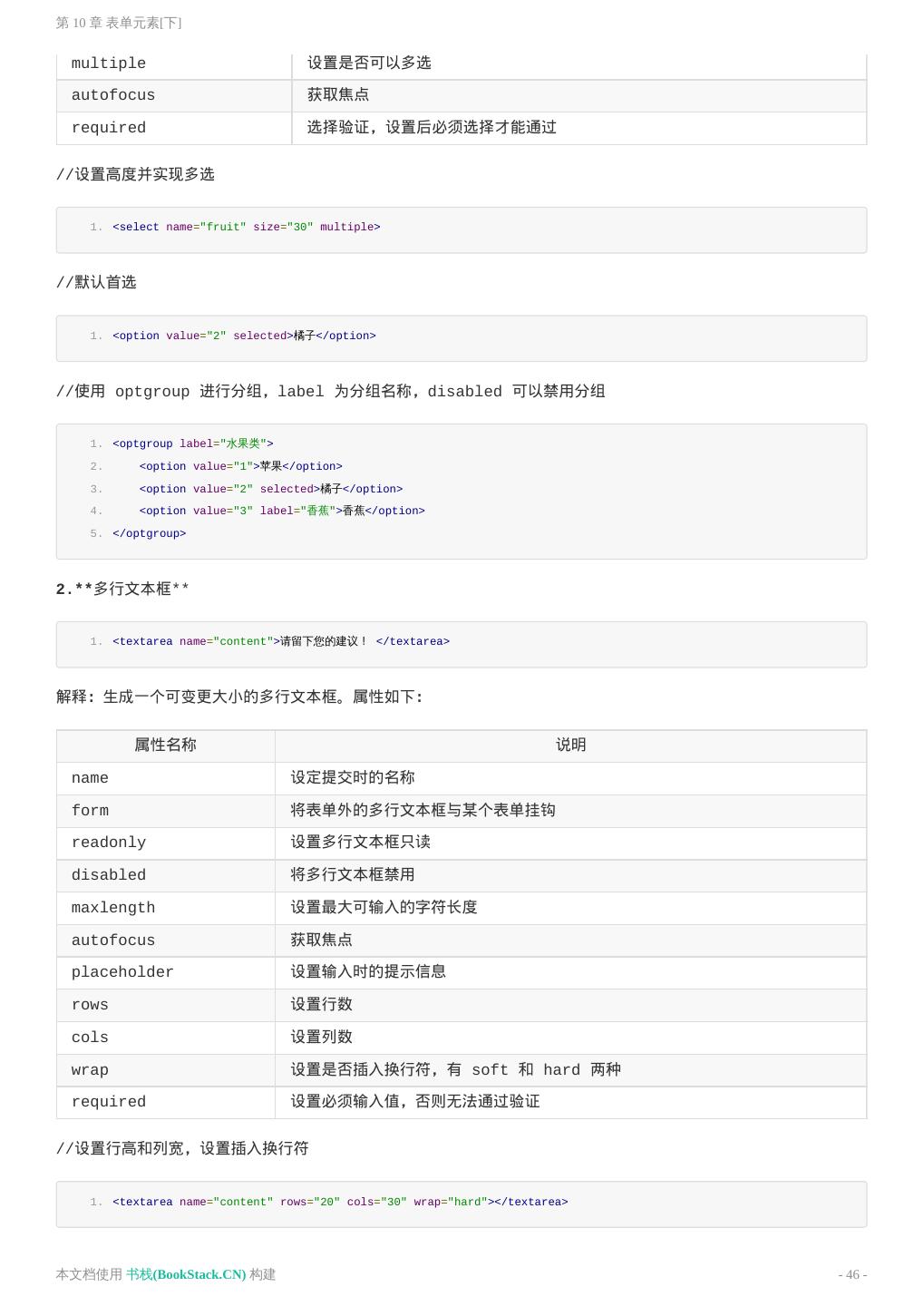This screenshot has width=924, height=1306.
Task: Click the 说明 table header cell
Action: [x=570, y=746]
